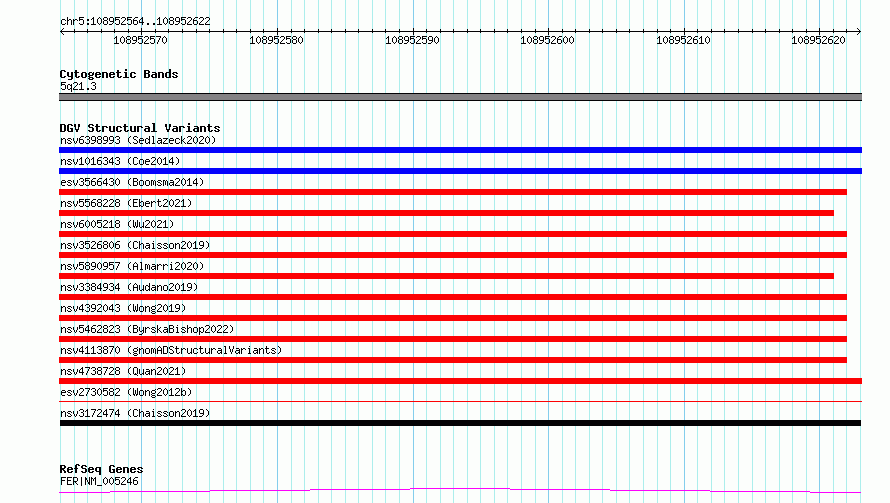Select variant esv2730582 (Wong2012b) label
890x503 pixels.
[x=126, y=392]
